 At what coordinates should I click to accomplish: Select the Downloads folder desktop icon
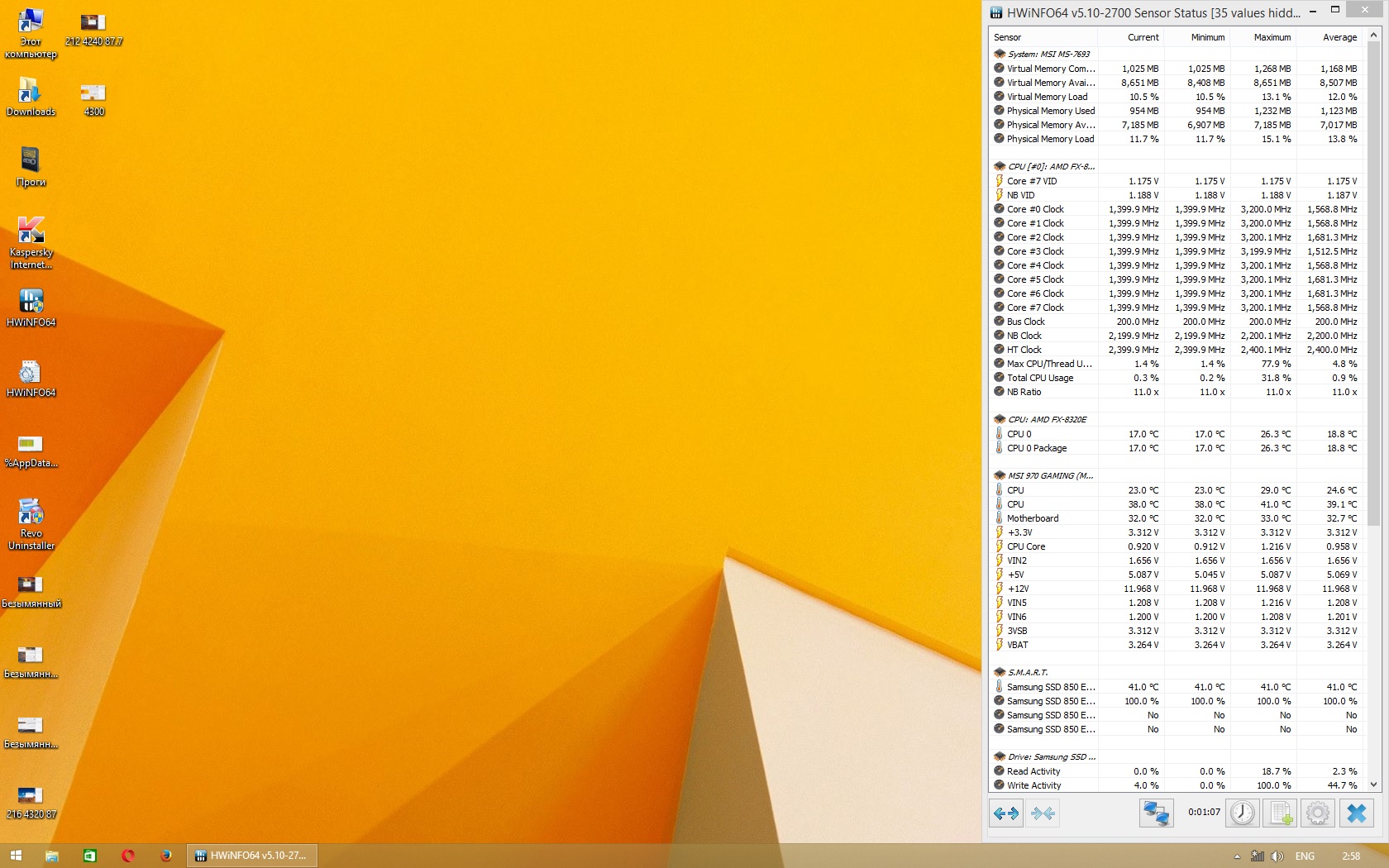(31, 98)
